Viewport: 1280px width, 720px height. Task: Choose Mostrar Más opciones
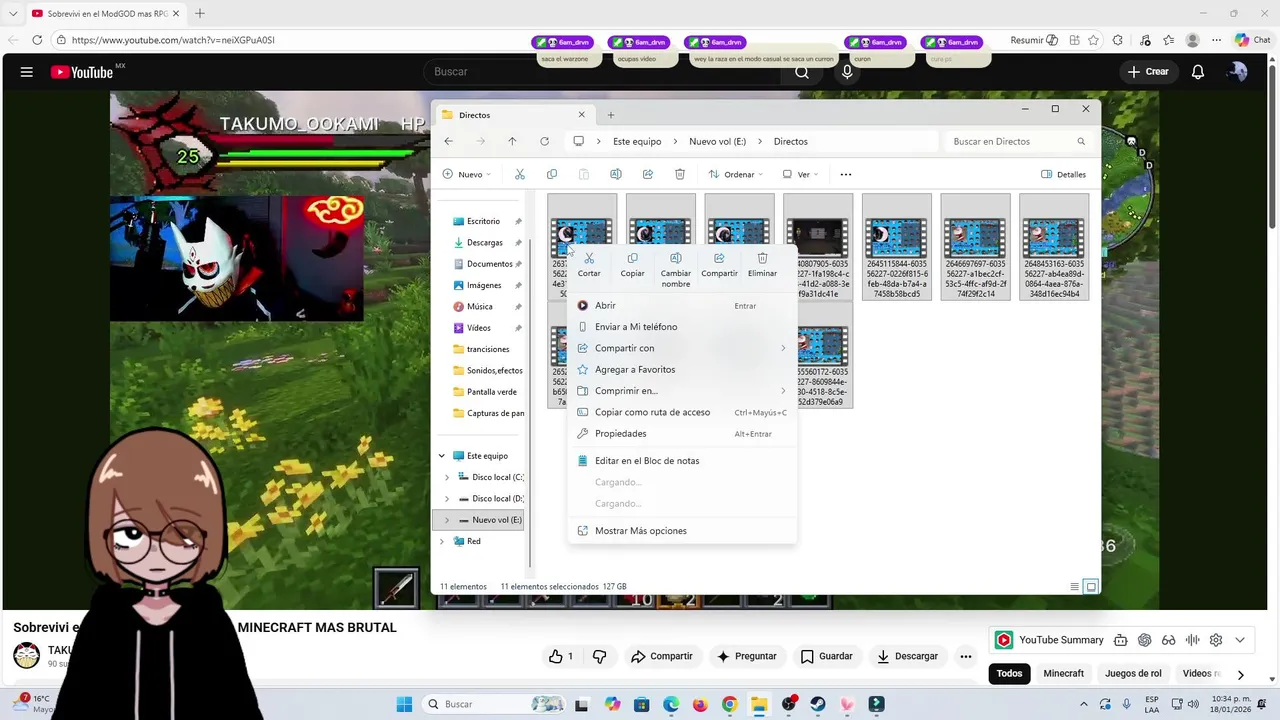[x=682, y=531]
